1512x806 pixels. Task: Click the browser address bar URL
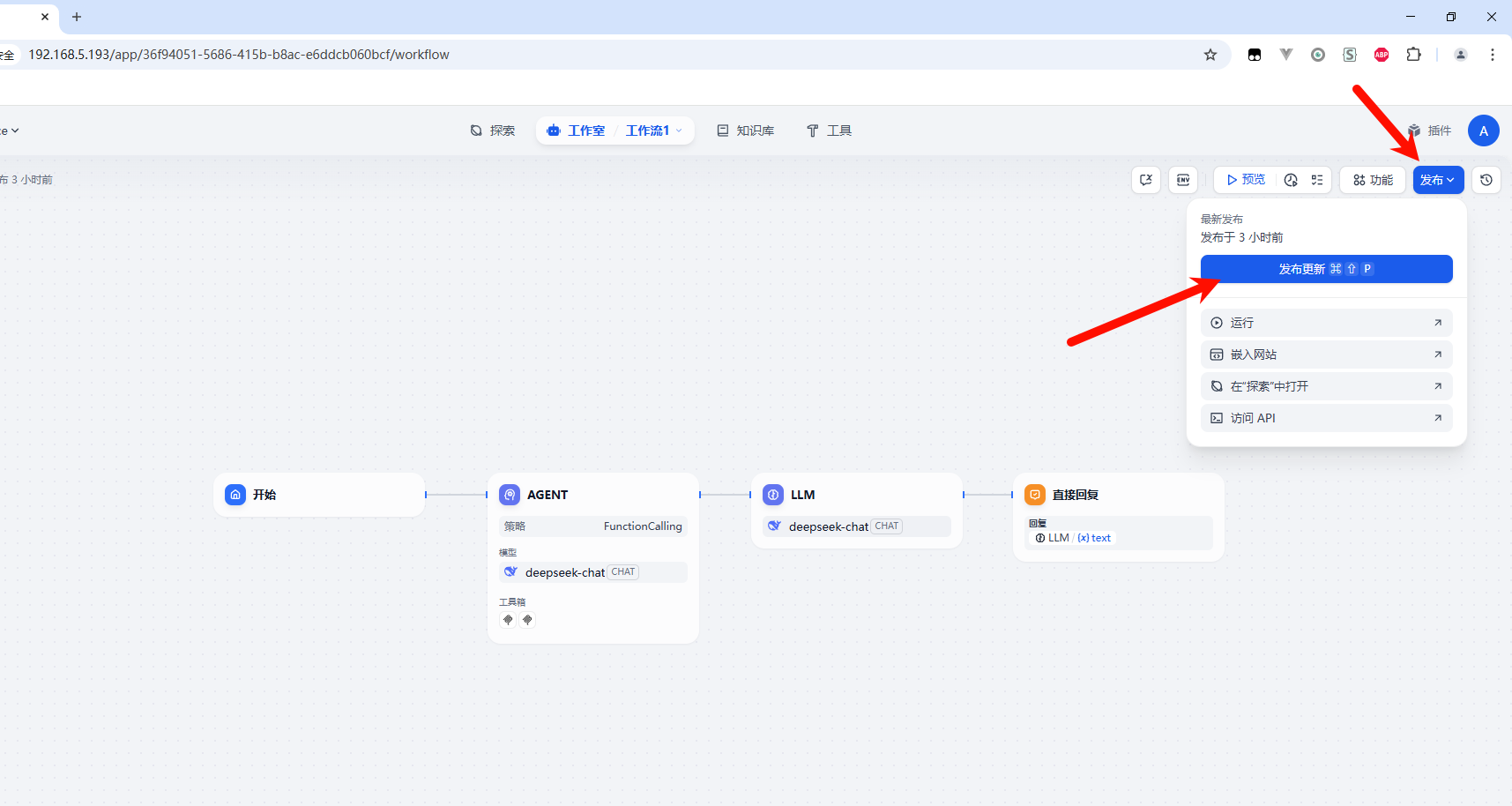tap(239, 55)
